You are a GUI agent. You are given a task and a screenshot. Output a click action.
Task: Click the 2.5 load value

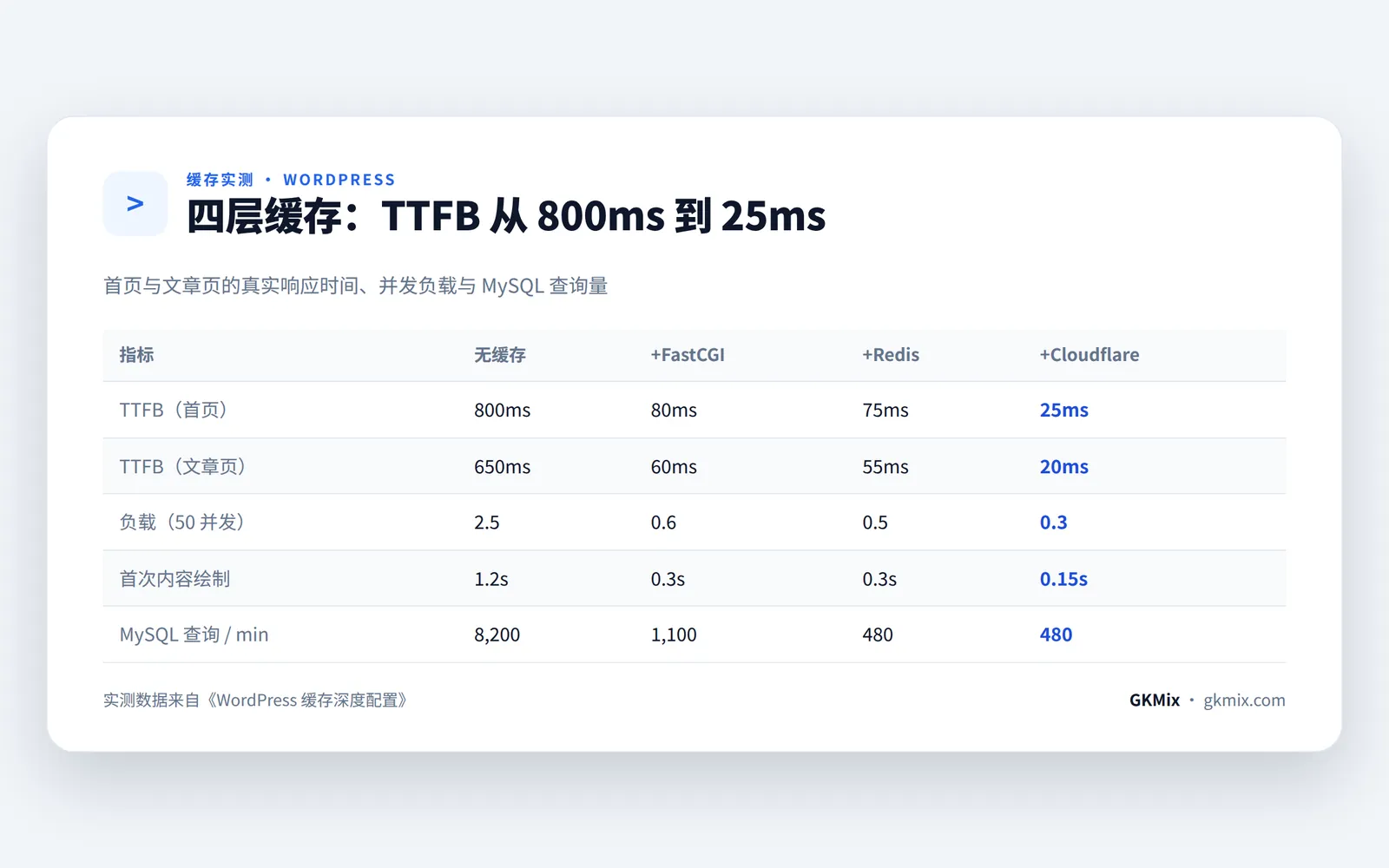pyautogui.click(x=487, y=523)
